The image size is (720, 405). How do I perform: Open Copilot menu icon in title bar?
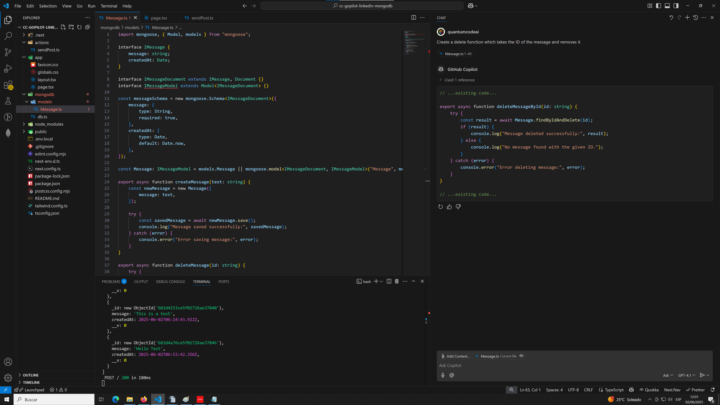[470, 6]
